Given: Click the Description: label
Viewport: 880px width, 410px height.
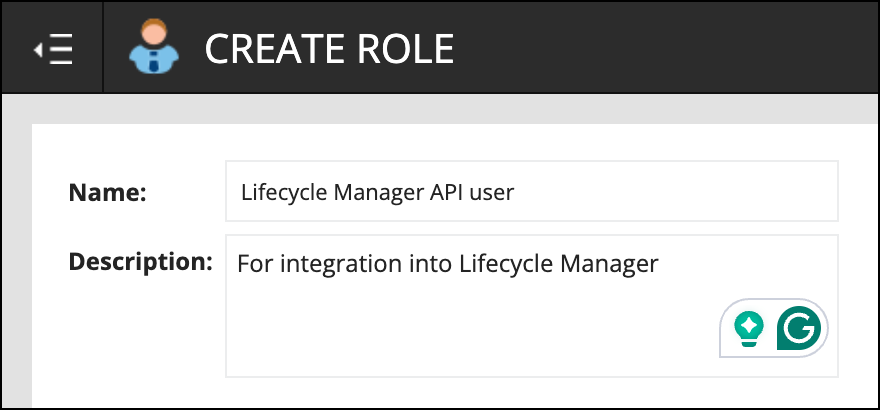Looking at the screenshot, I should [140, 262].
